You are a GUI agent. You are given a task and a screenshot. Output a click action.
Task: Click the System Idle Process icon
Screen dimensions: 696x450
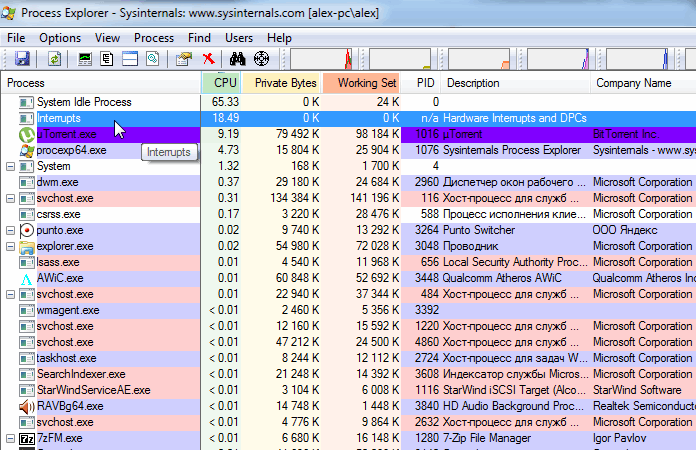27,103
